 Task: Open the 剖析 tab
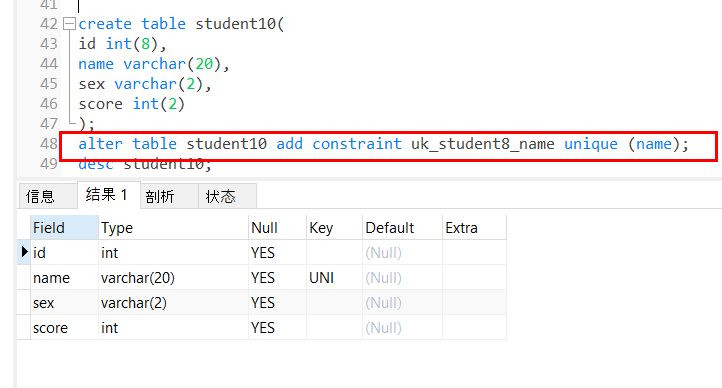pos(169,197)
